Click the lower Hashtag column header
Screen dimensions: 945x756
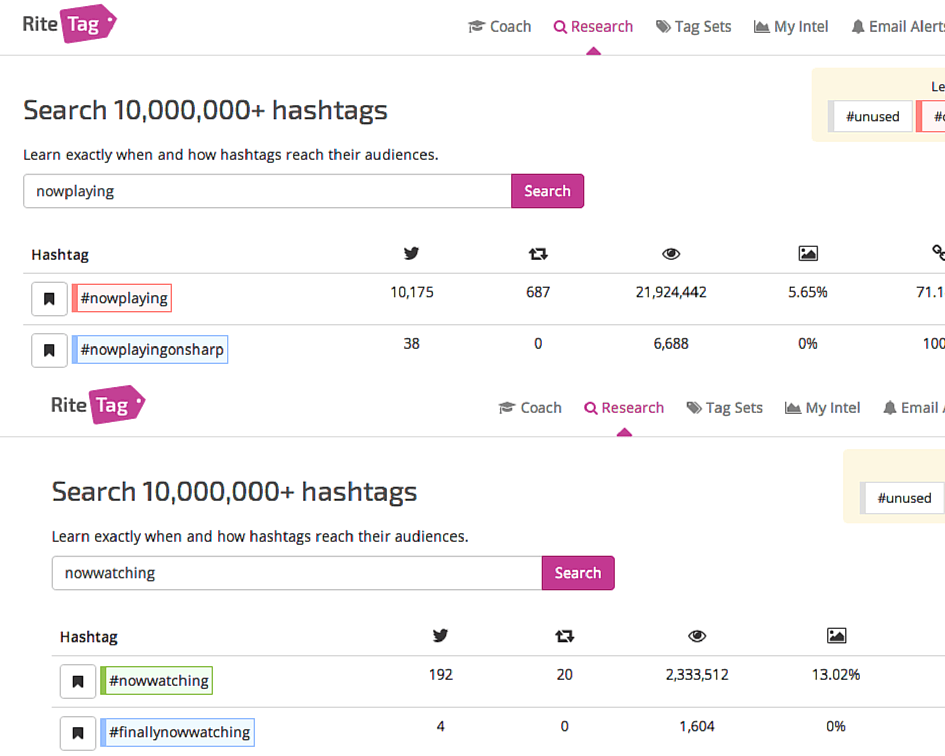(x=89, y=637)
